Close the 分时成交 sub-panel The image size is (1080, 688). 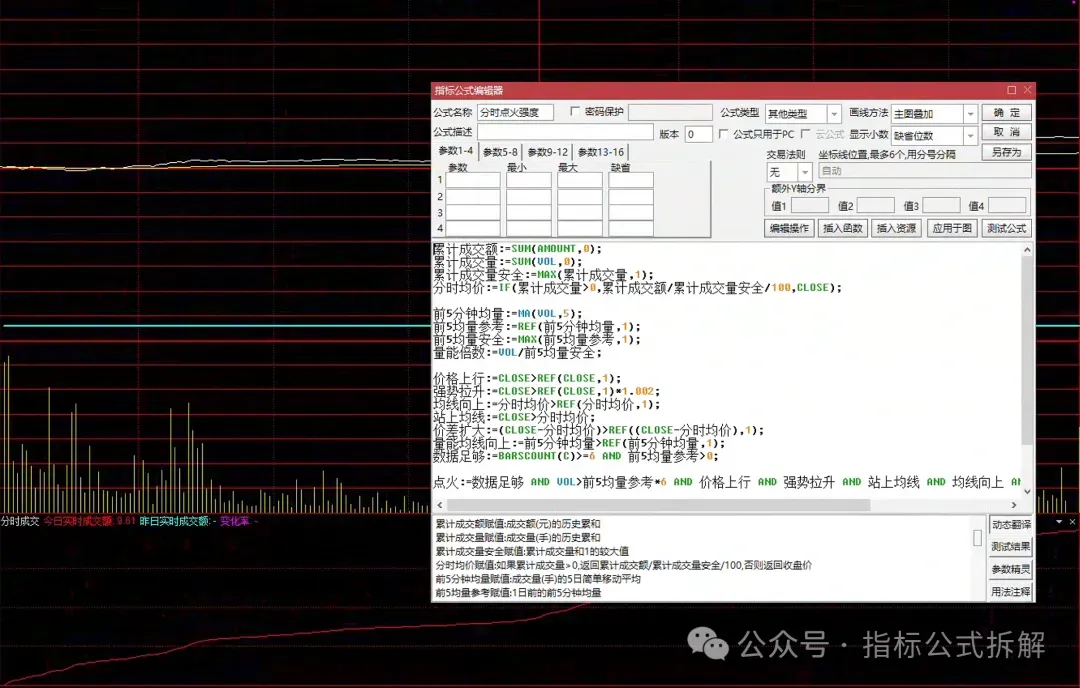click(x=1072, y=522)
